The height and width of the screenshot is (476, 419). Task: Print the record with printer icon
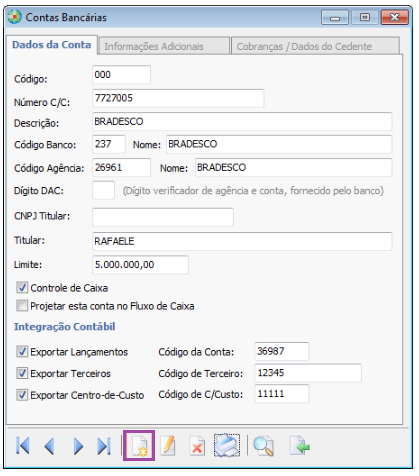(x=227, y=445)
